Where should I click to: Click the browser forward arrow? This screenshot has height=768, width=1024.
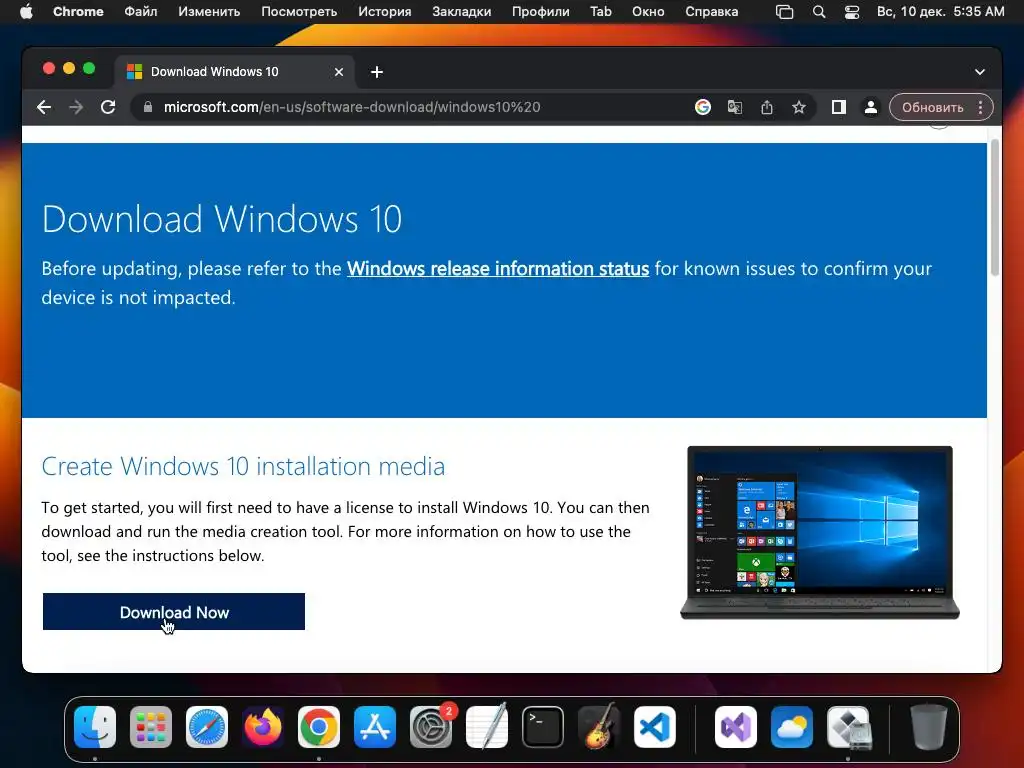76,107
